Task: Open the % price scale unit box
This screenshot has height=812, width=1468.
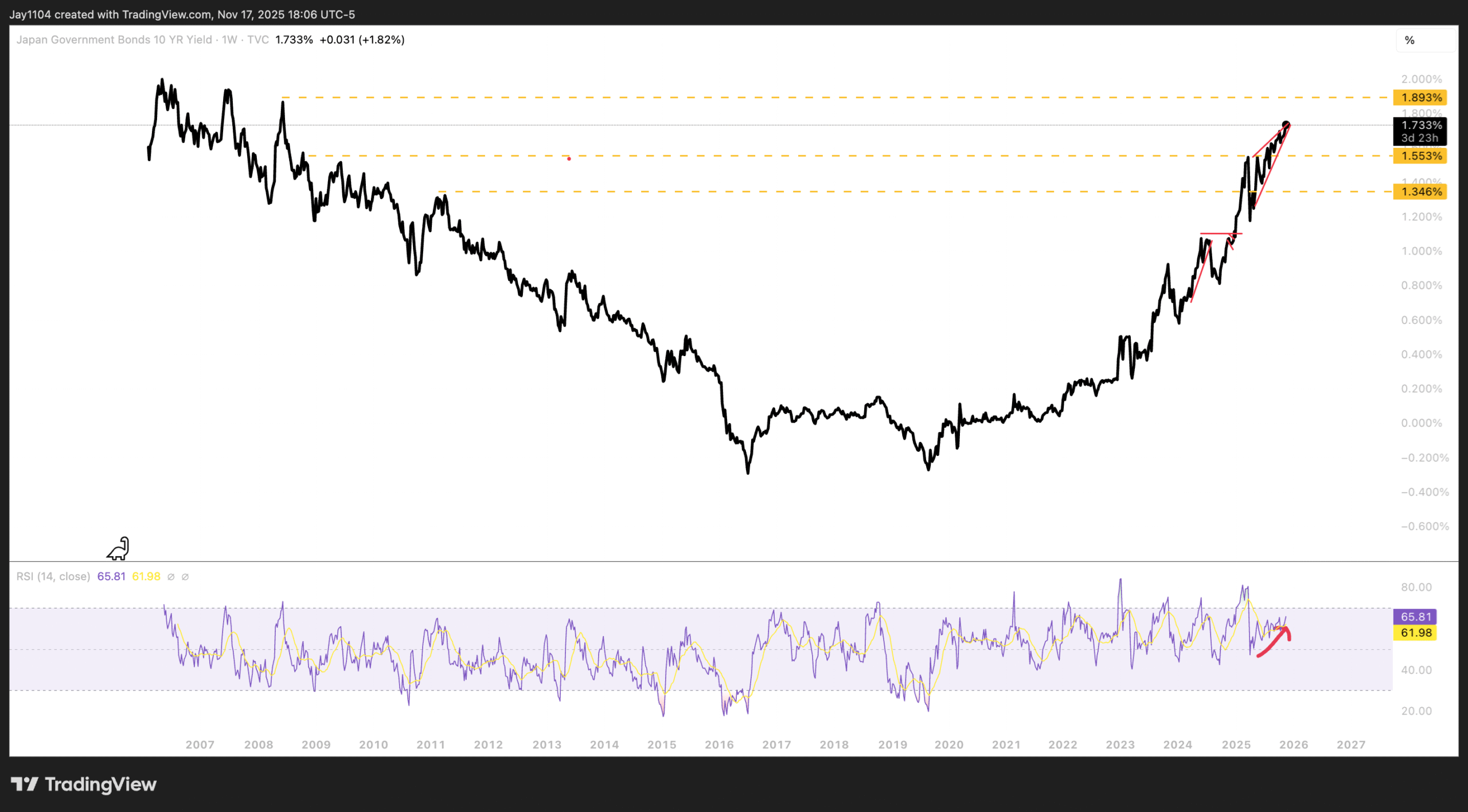Action: [x=1424, y=40]
